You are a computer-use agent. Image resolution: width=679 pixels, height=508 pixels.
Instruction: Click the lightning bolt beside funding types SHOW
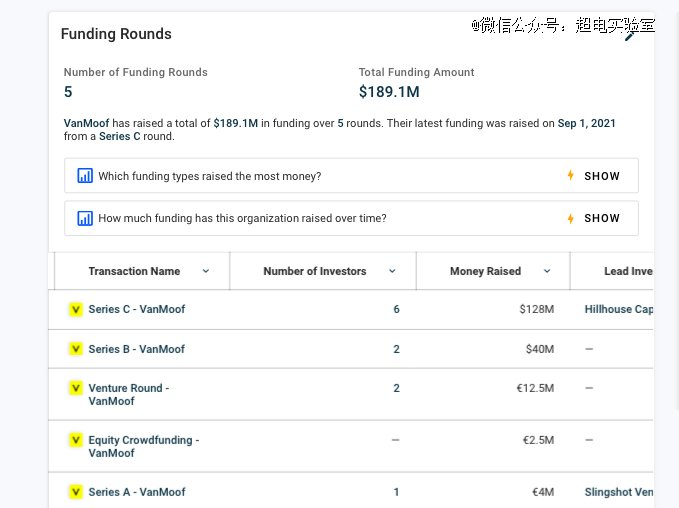click(x=571, y=175)
